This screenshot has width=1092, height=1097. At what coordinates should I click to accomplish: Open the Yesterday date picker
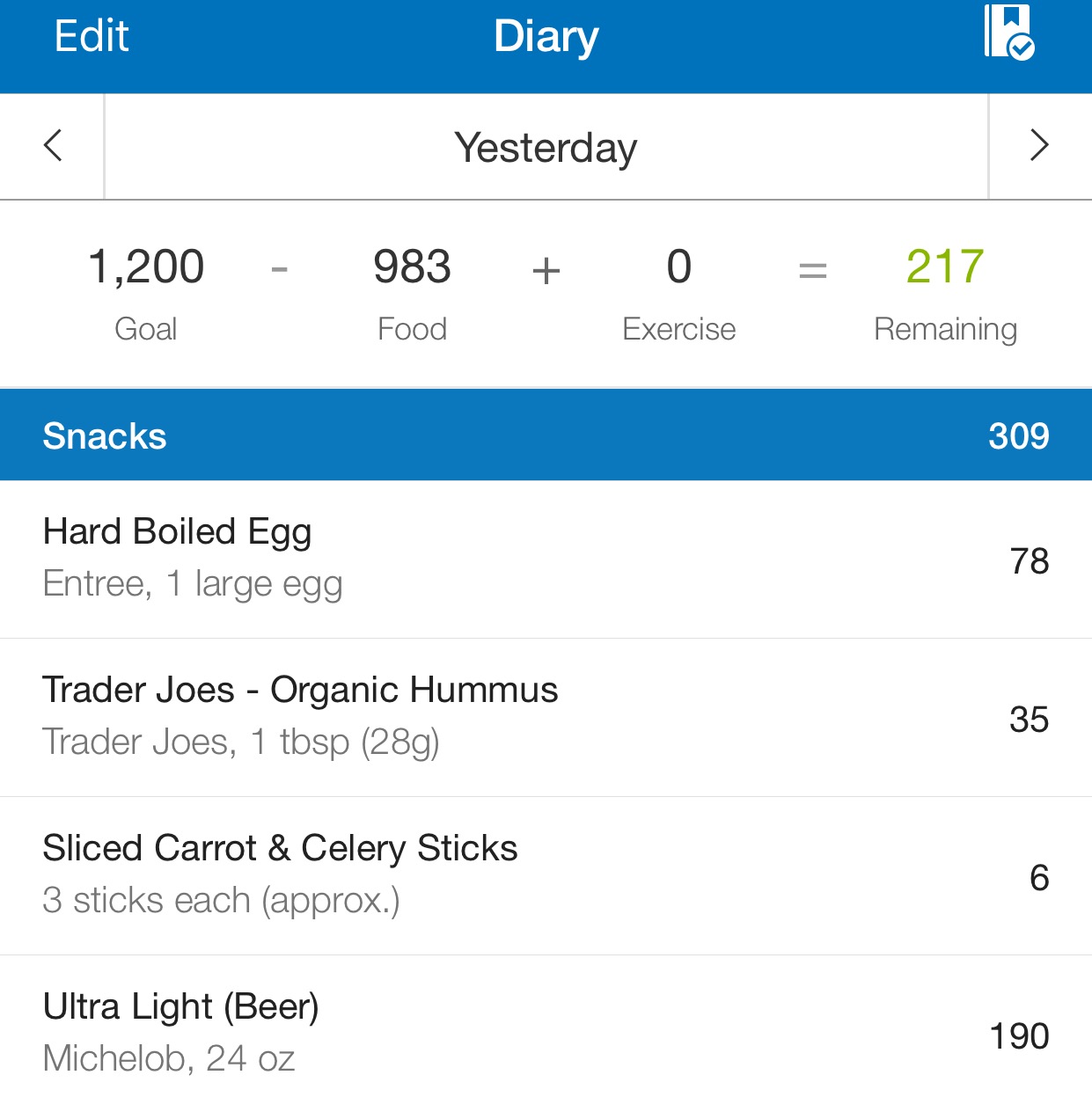tap(546, 148)
